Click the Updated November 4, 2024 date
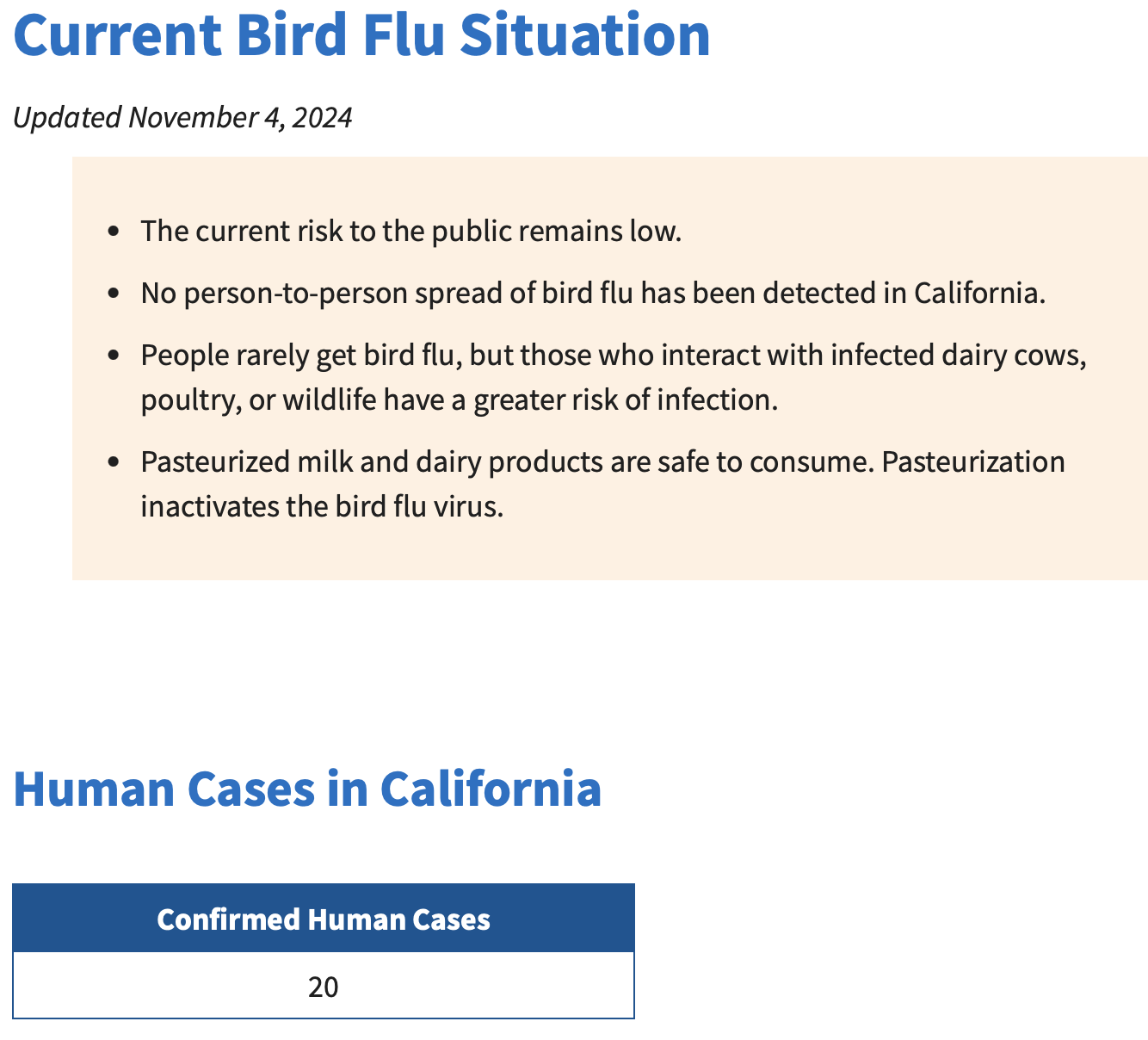This screenshot has height=1040, width=1148. pyautogui.click(x=182, y=117)
